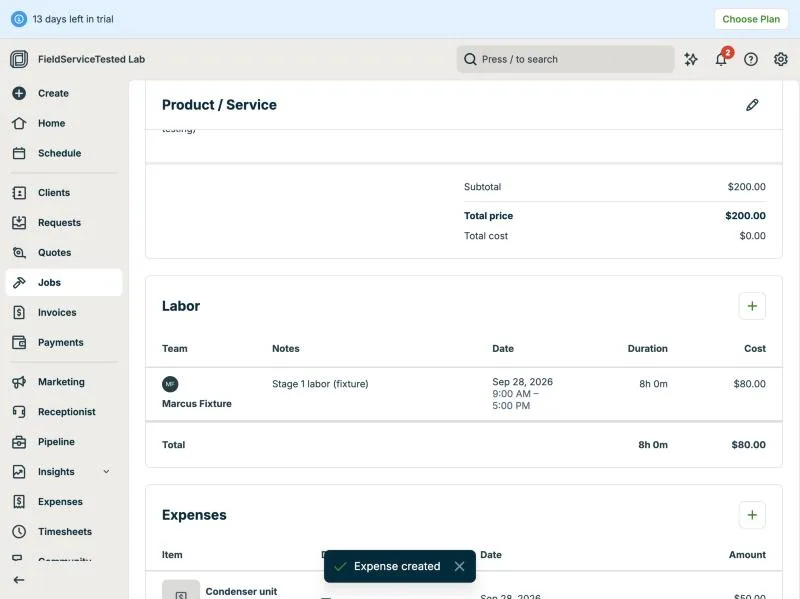
Task: Open Schedule in the sidebar
Action: click(64, 153)
